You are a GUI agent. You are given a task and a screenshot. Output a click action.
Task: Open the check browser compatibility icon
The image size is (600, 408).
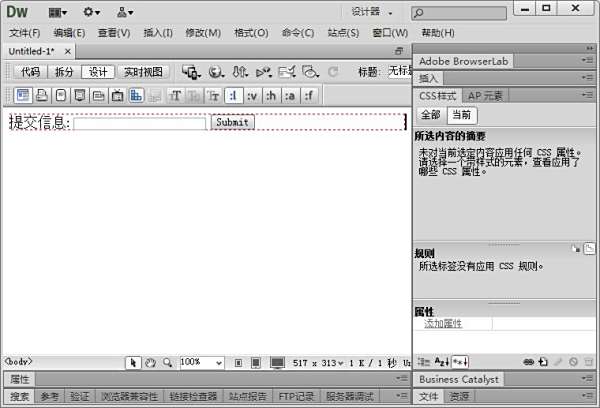(287, 72)
